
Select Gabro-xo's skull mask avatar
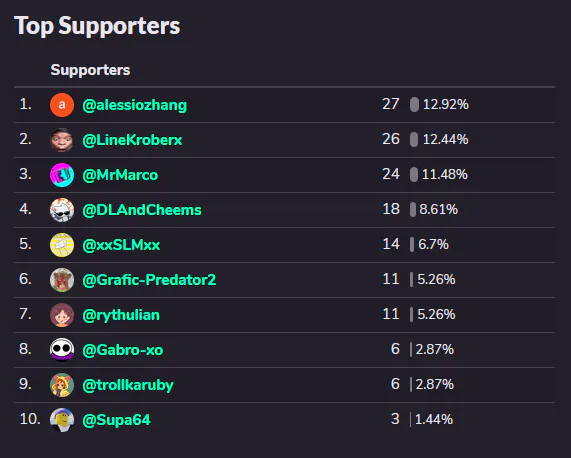pos(62,350)
